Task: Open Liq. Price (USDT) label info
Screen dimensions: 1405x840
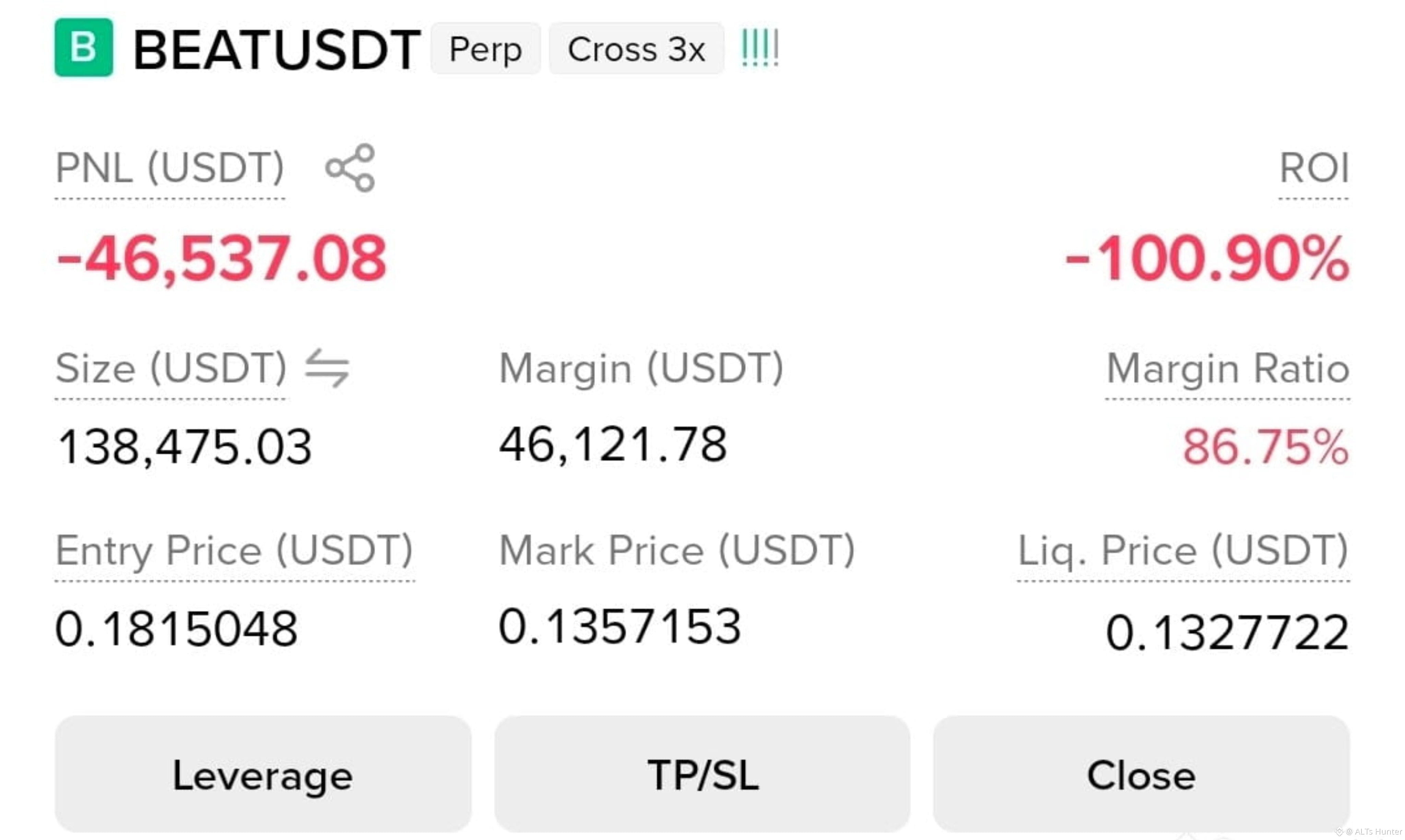Action: coord(1184,551)
